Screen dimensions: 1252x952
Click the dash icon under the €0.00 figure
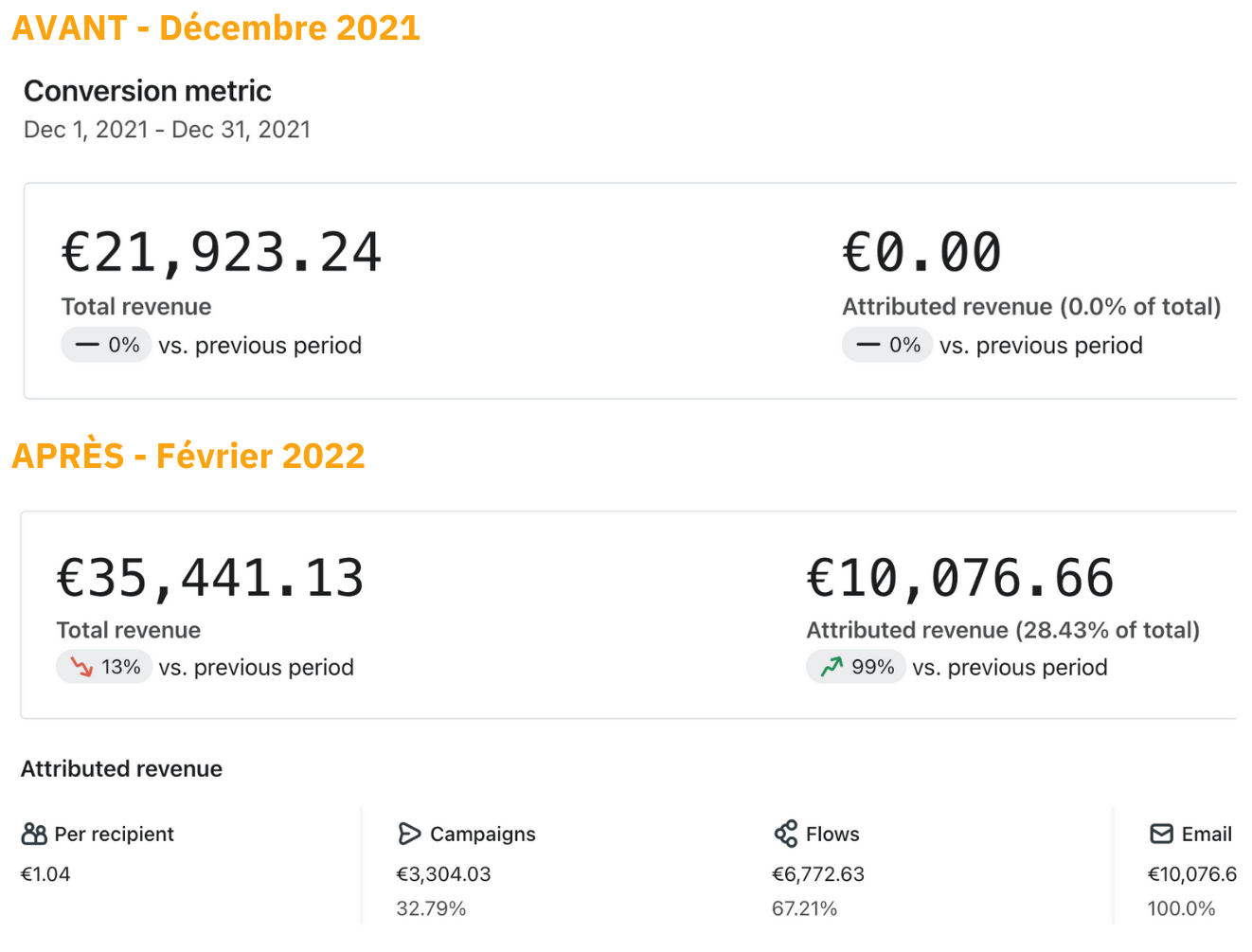click(867, 345)
